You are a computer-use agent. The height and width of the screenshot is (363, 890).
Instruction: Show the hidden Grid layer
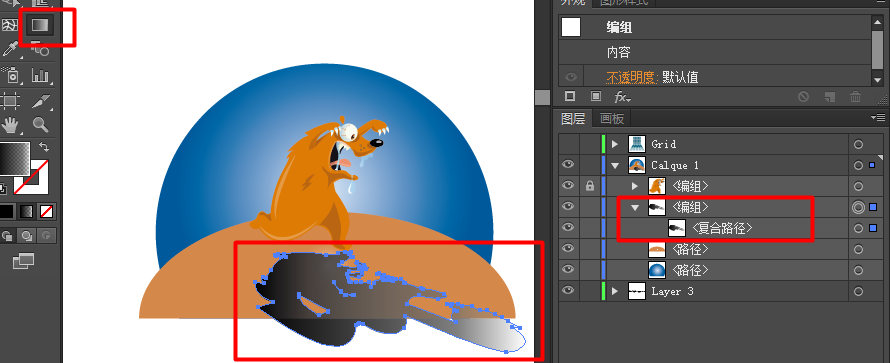[568, 144]
